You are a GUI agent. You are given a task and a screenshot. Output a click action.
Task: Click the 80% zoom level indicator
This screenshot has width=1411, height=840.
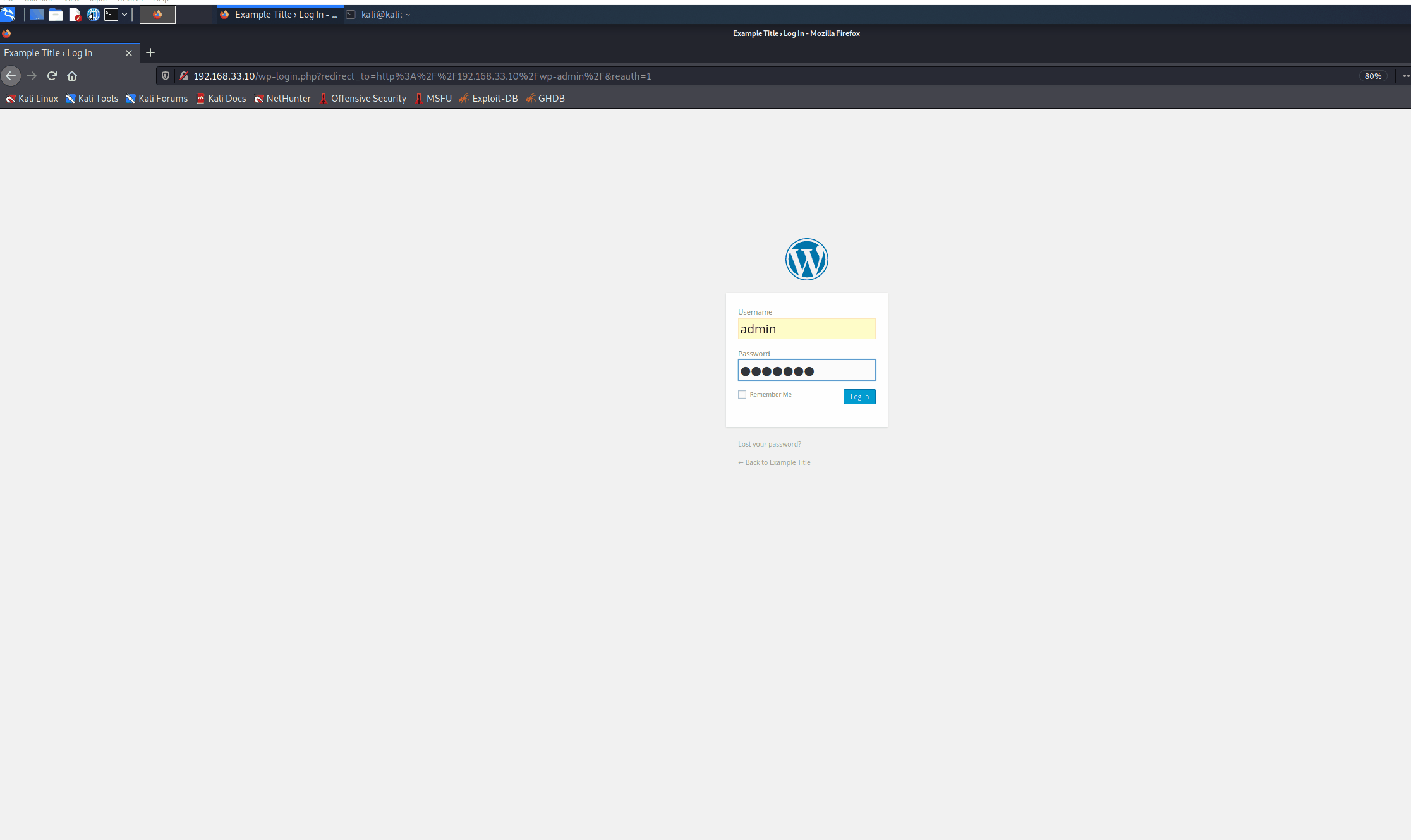point(1372,76)
